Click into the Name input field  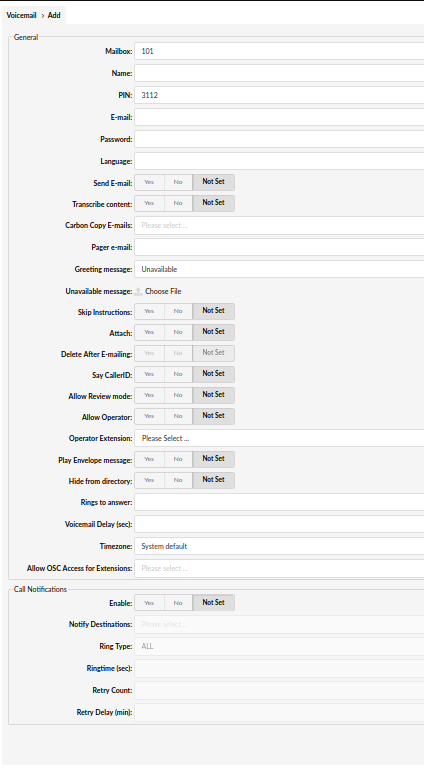pyautogui.click(x=279, y=73)
